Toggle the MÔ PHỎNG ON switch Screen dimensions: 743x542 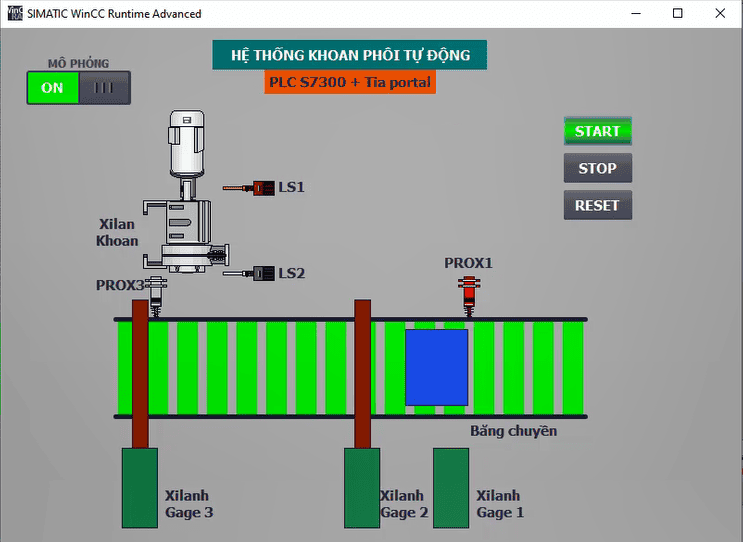[x=79, y=88]
